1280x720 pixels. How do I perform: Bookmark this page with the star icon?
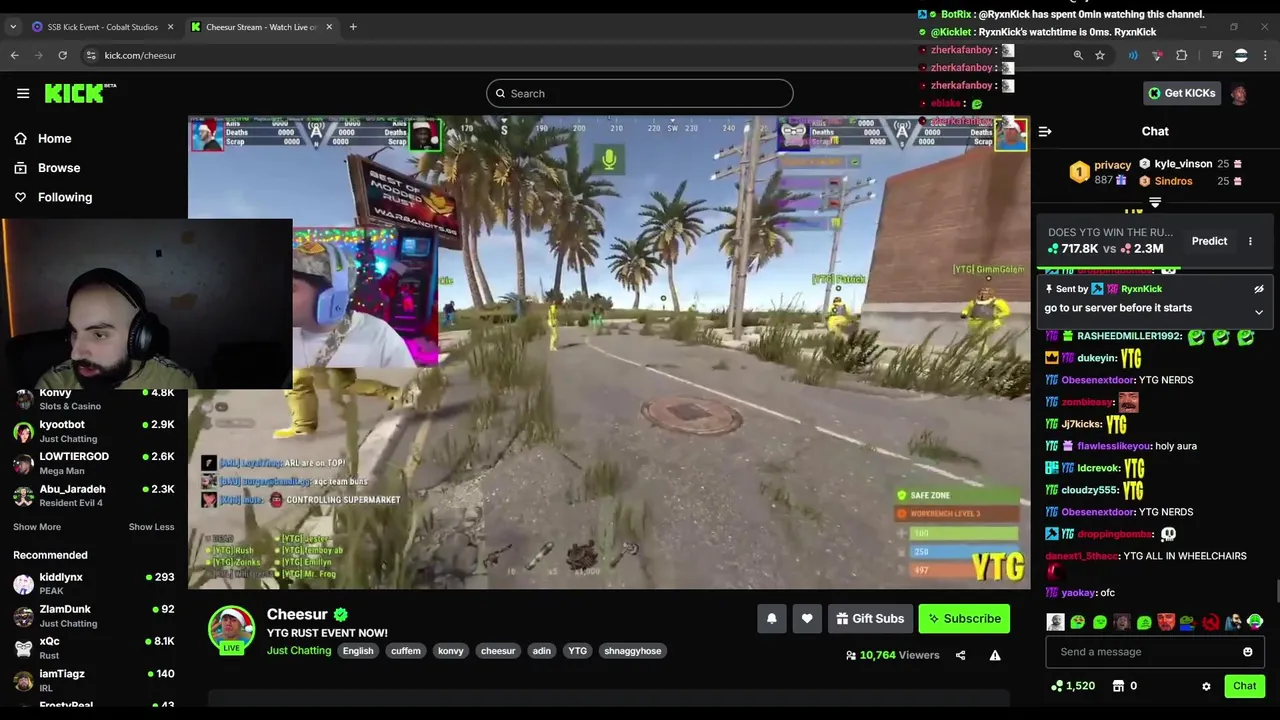pos(1100,55)
